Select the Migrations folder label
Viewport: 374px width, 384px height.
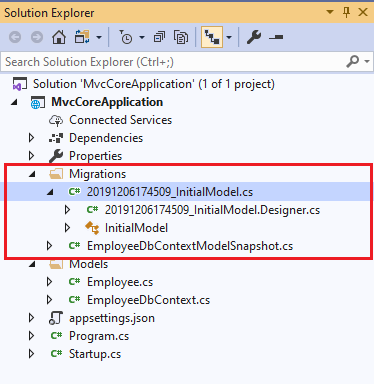97,174
